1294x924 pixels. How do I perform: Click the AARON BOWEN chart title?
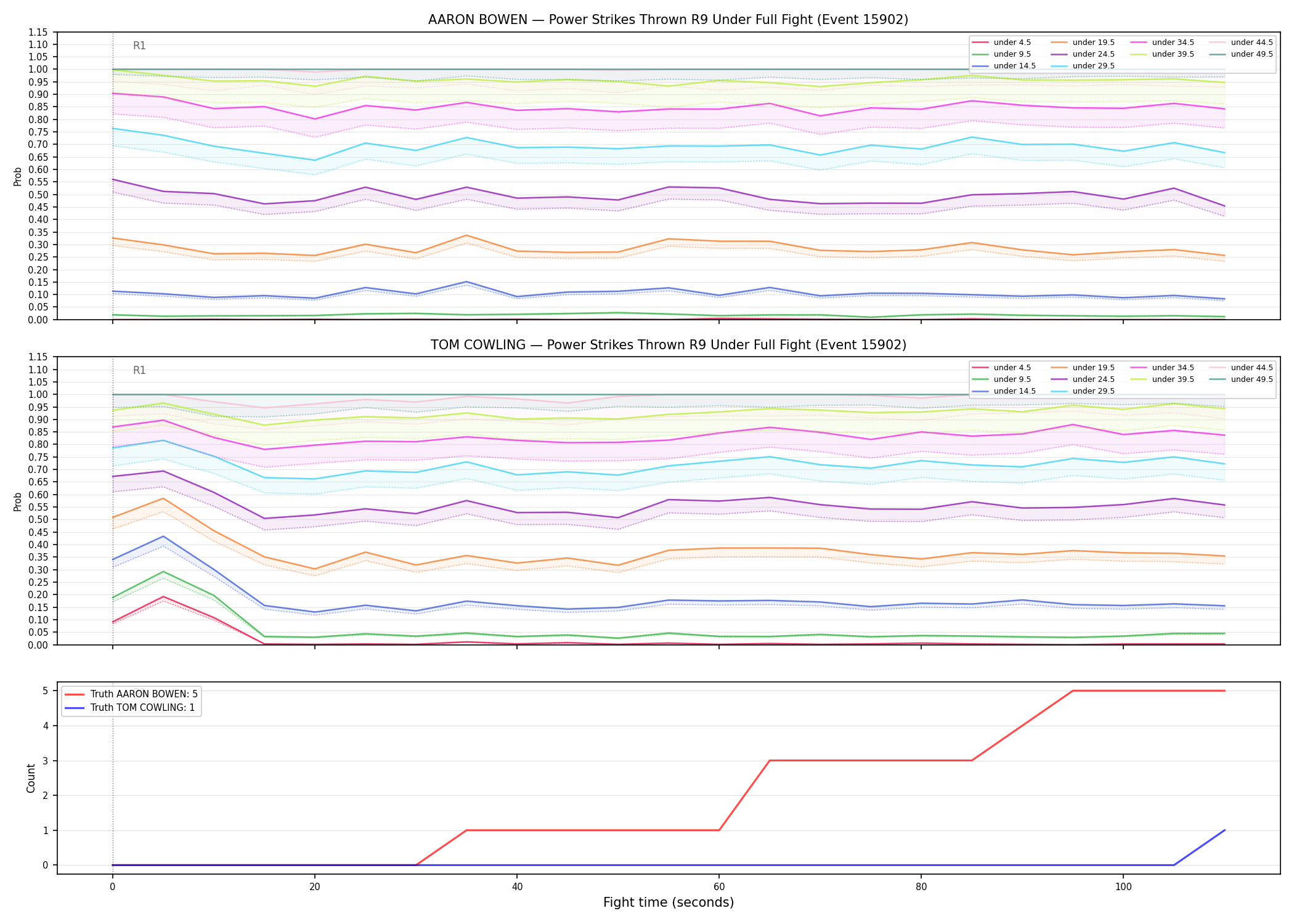click(x=668, y=20)
